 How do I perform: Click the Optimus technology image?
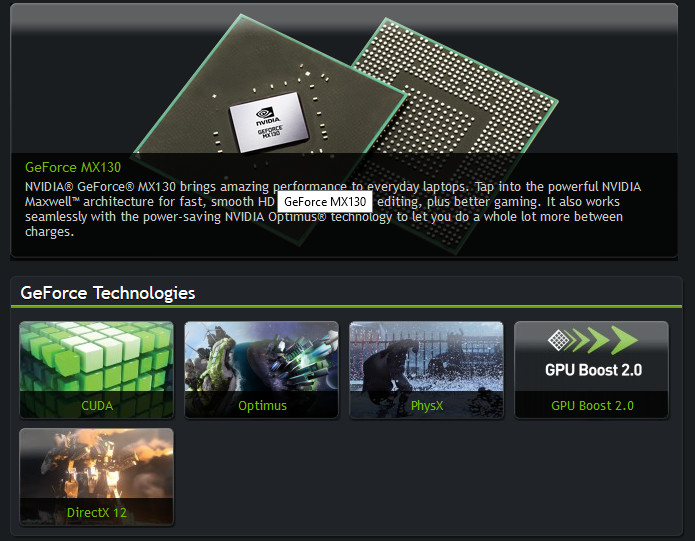262,370
